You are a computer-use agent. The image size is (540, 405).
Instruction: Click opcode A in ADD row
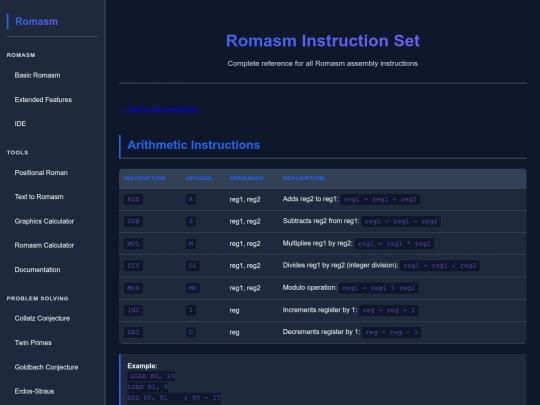click(x=191, y=199)
